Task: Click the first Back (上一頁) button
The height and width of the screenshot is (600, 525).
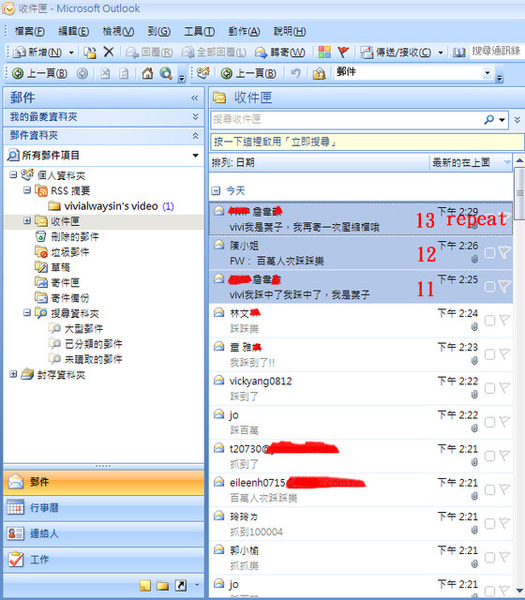Action: 40,73
